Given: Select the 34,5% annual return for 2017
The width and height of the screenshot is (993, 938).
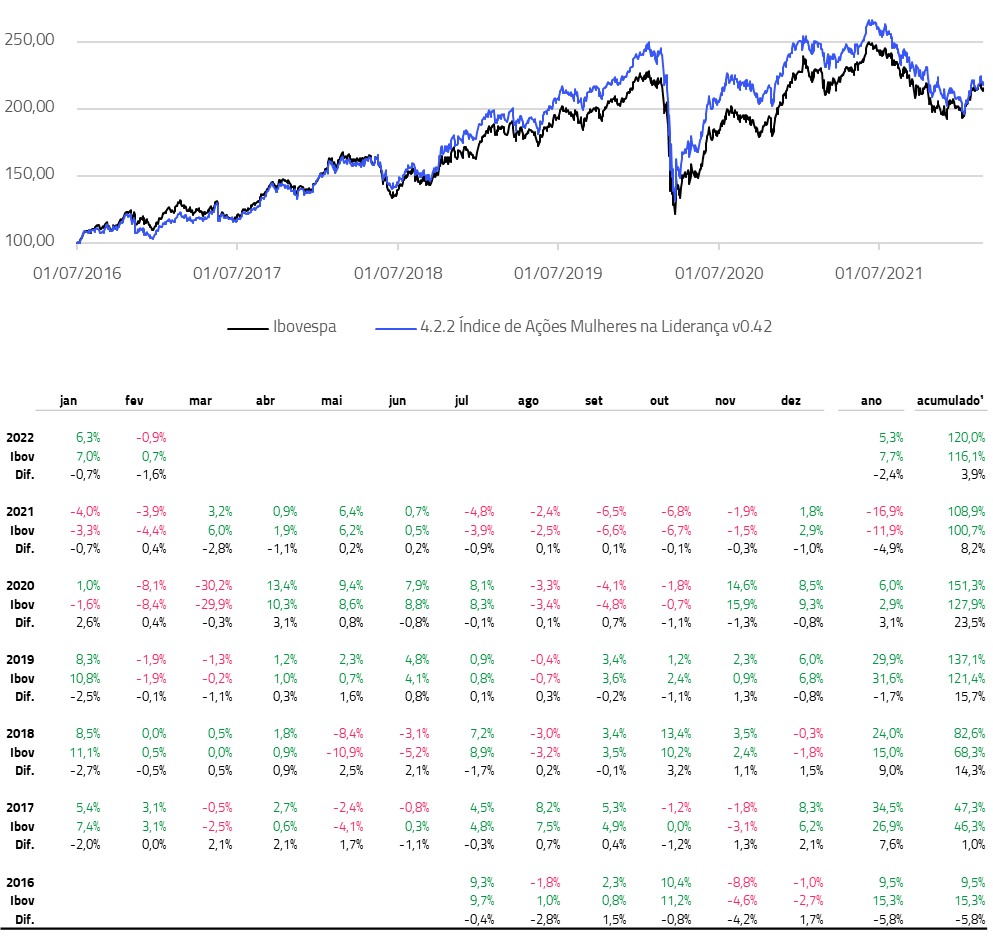Looking at the screenshot, I should click(888, 808).
